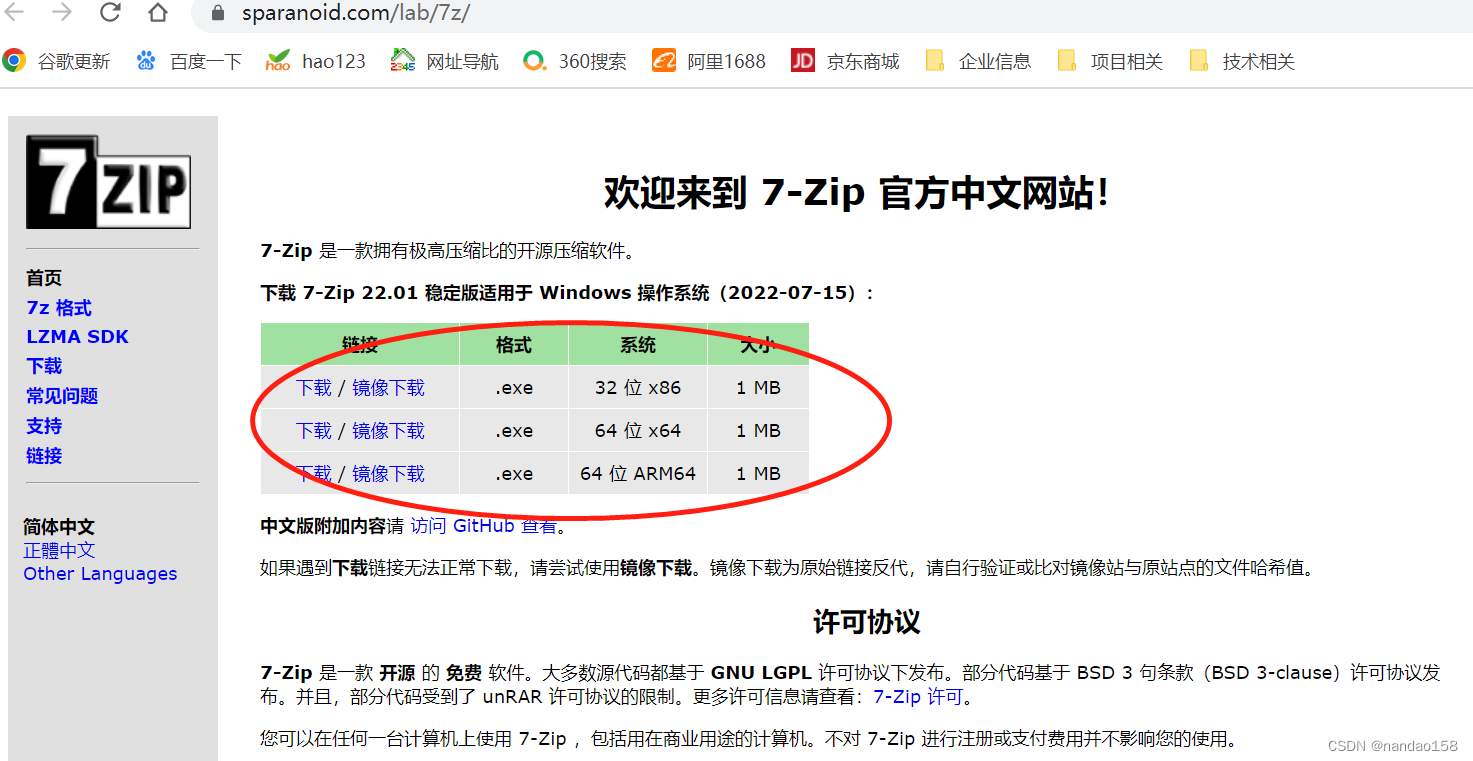Reload the page with the refresh icon
This screenshot has width=1473, height=761.
click(x=110, y=13)
